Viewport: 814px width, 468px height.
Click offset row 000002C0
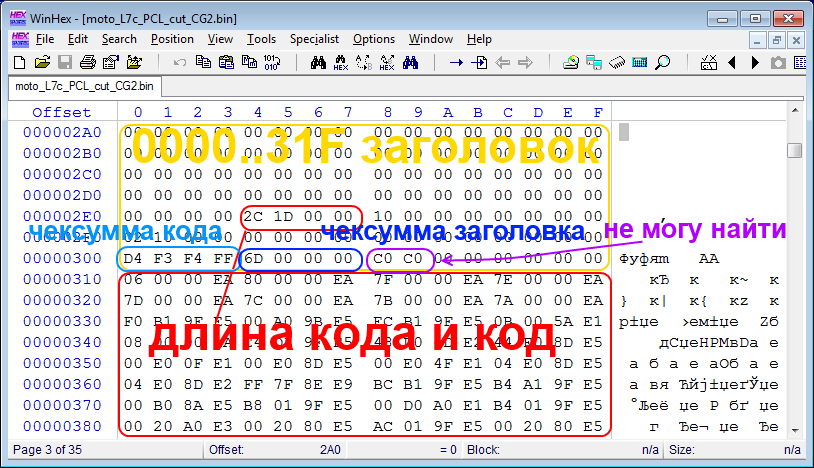pyautogui.click(x=62, y=174)
